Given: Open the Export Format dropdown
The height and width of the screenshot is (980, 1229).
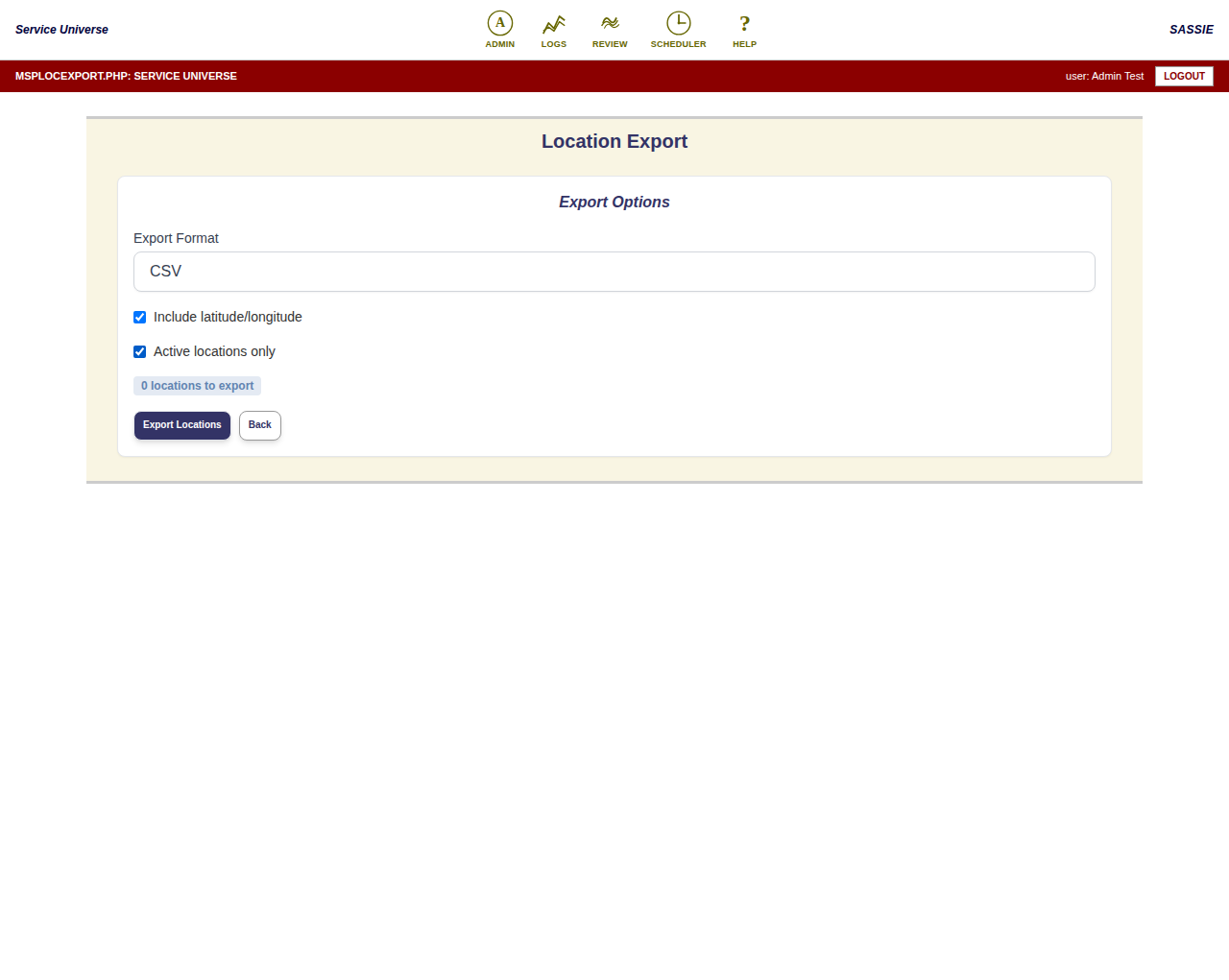Looking at the screenshot, I should coord(614,272).
